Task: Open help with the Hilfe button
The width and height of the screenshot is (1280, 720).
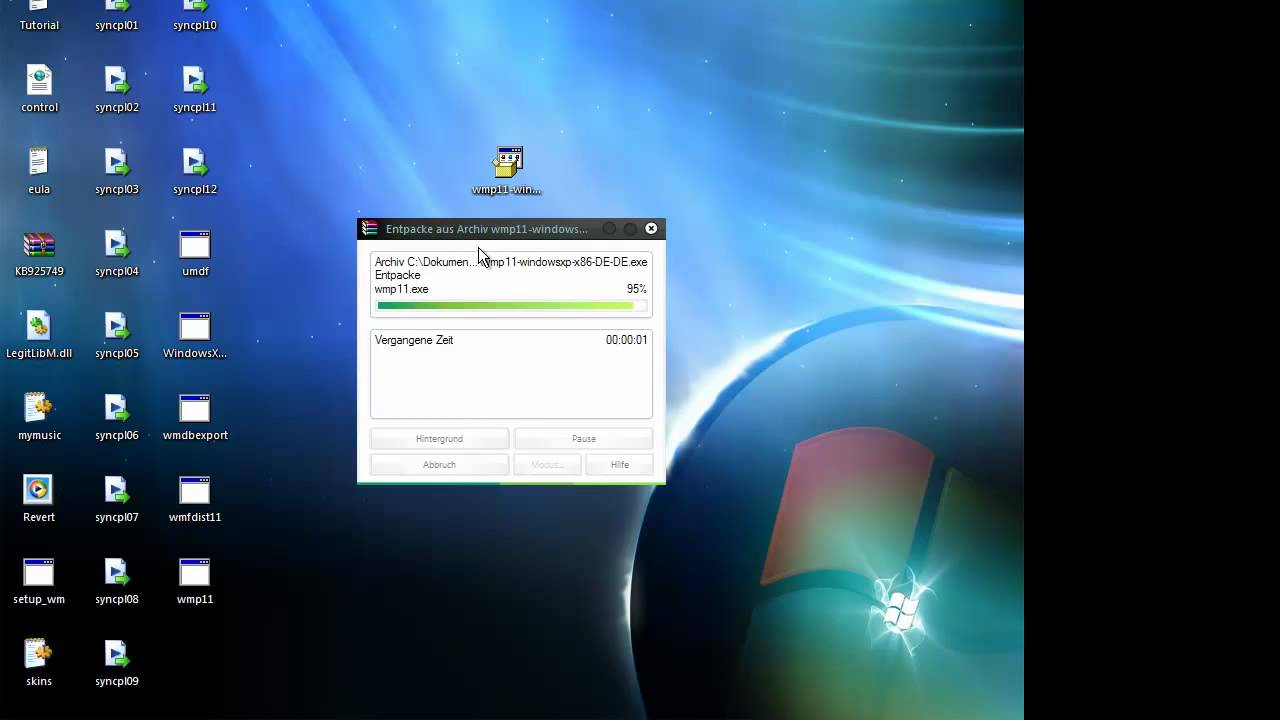Action: [620, 465]
